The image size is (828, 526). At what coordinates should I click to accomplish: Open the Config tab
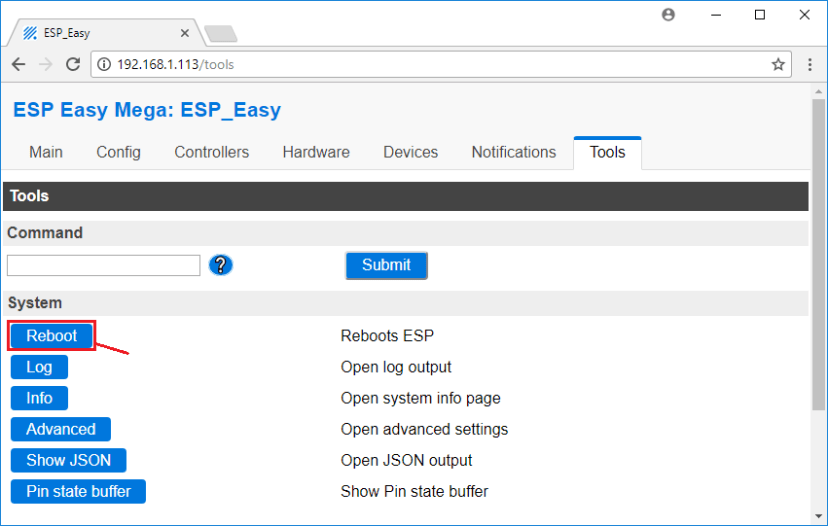coord(118,152)
